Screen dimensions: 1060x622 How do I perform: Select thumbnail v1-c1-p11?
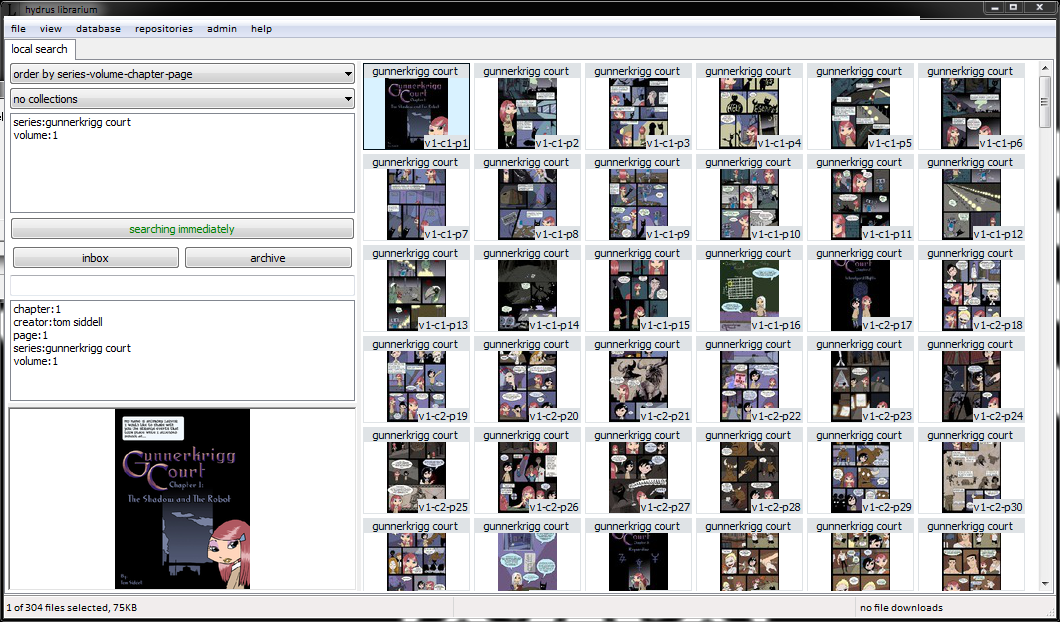[860, 197]
